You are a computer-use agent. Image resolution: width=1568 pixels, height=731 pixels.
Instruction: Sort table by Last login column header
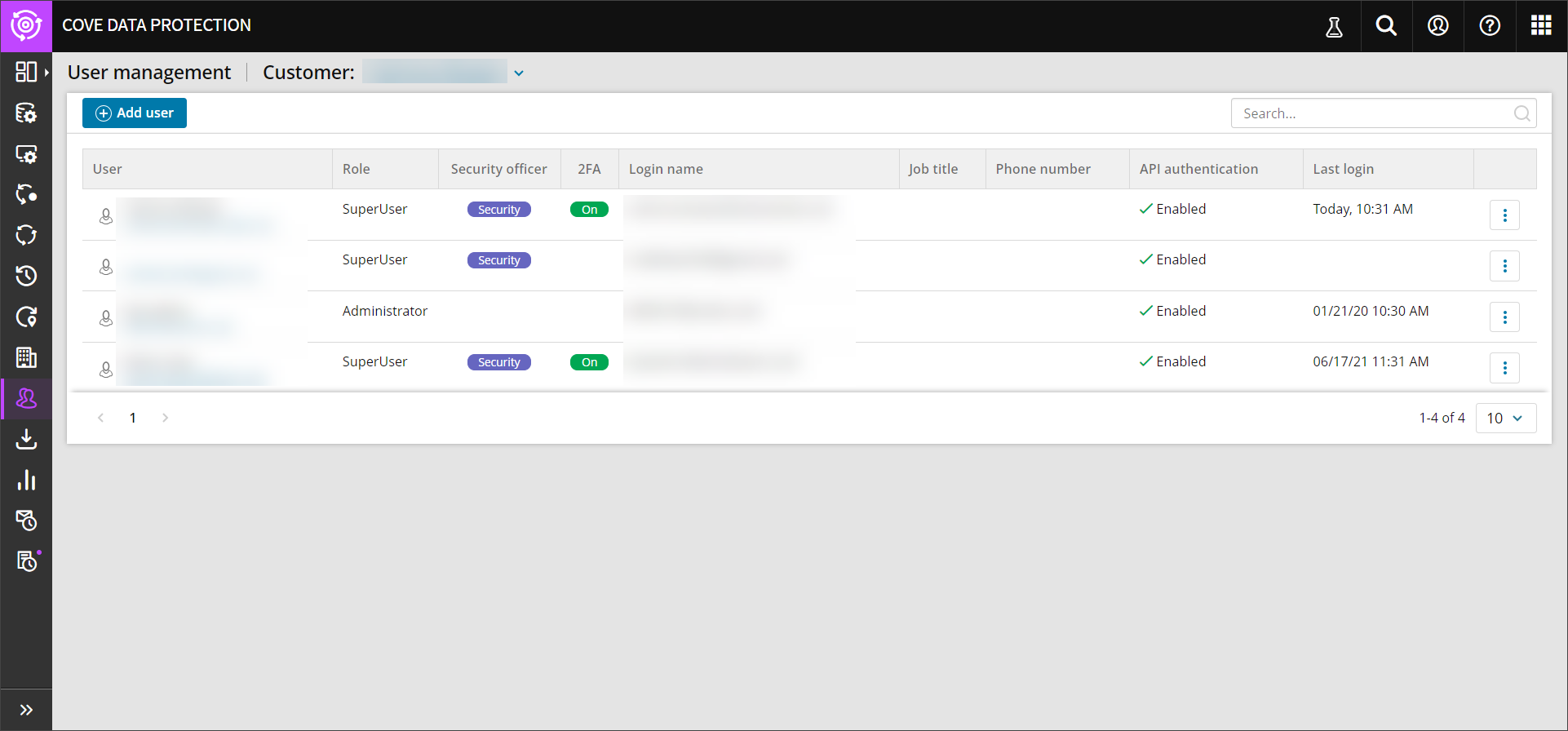point(1343,169)
